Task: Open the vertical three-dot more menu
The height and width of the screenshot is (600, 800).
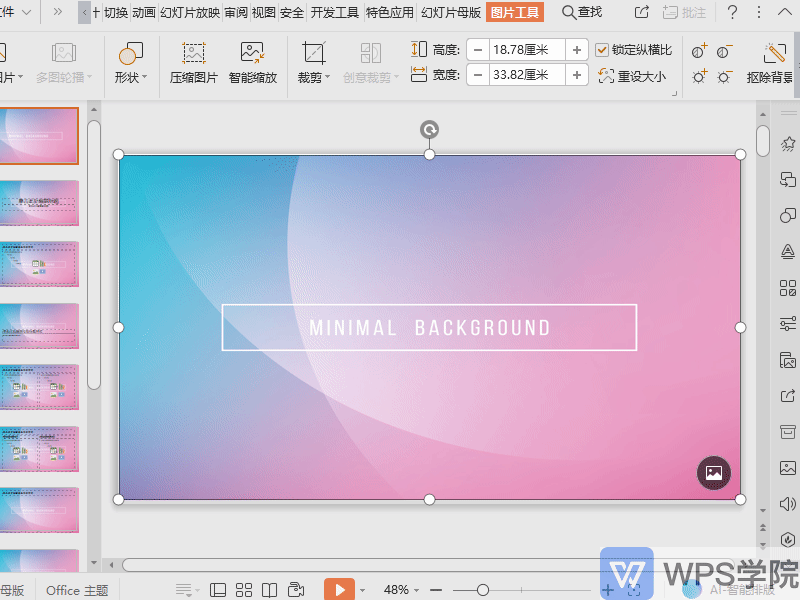Action: [759, 12]
